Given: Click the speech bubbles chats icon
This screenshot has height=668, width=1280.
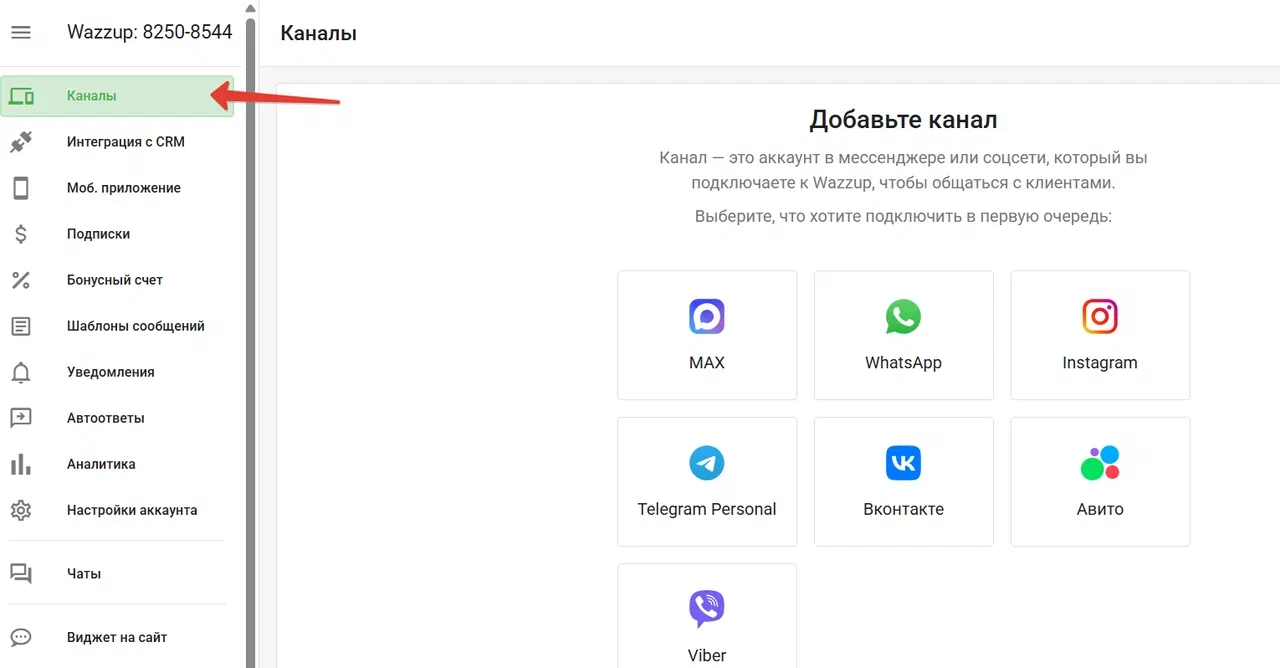Looking at the screenshot, I should [x=21, y=574].
